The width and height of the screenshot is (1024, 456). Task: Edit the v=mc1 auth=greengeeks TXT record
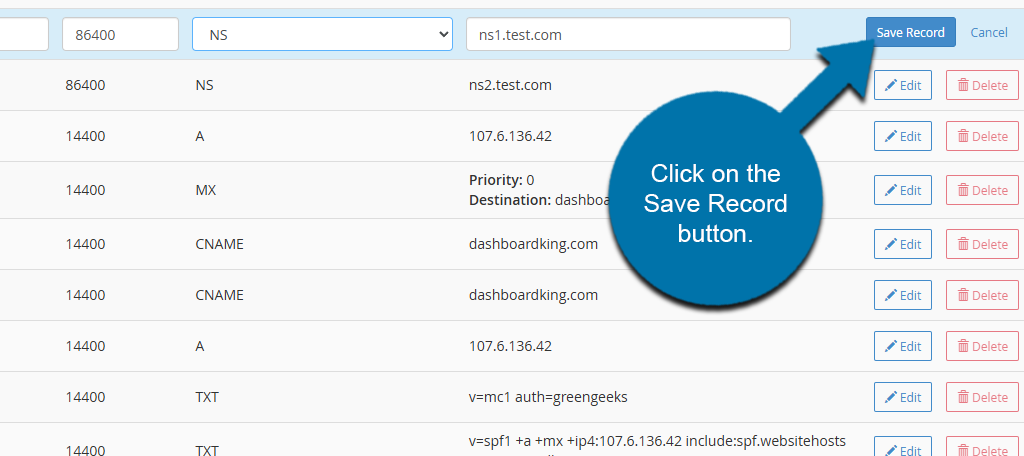[903, 397]
